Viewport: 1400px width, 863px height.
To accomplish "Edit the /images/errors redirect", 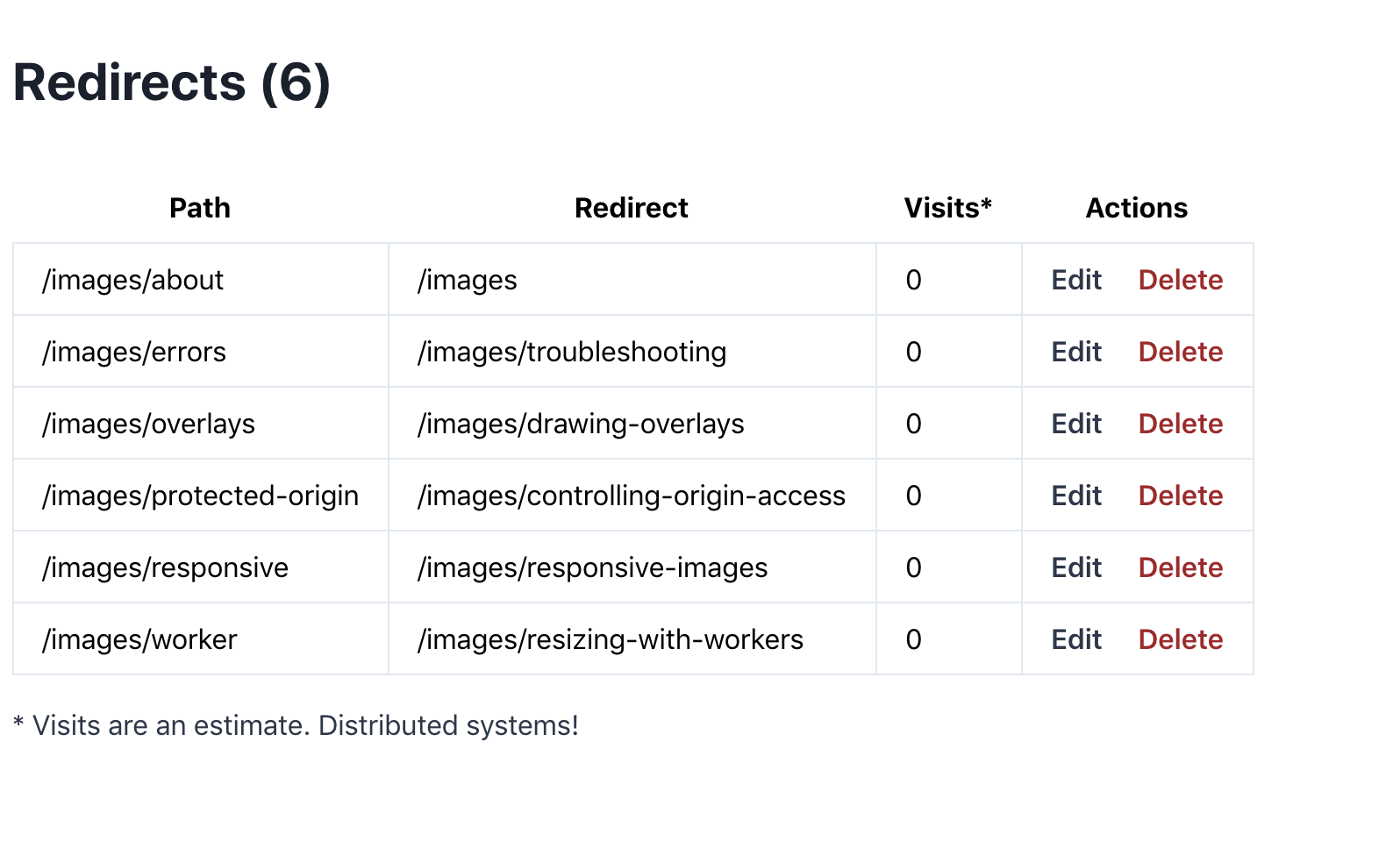I will pos(1075,352).
